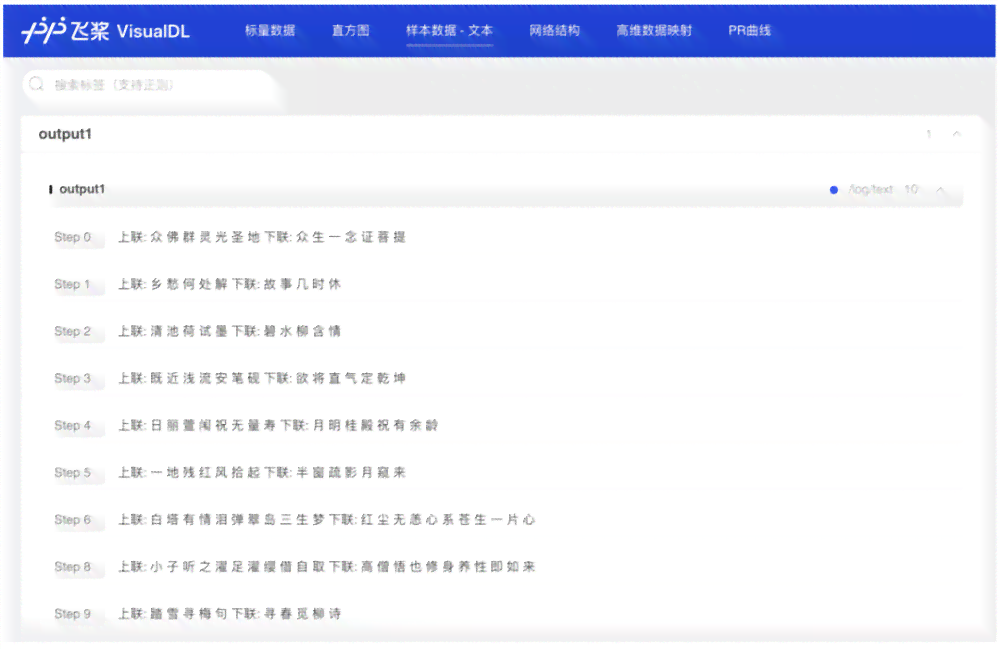Click the search magnifier icon
Image resolution: width=1000 pixels, height=649 pixels.
coord(36,84)
